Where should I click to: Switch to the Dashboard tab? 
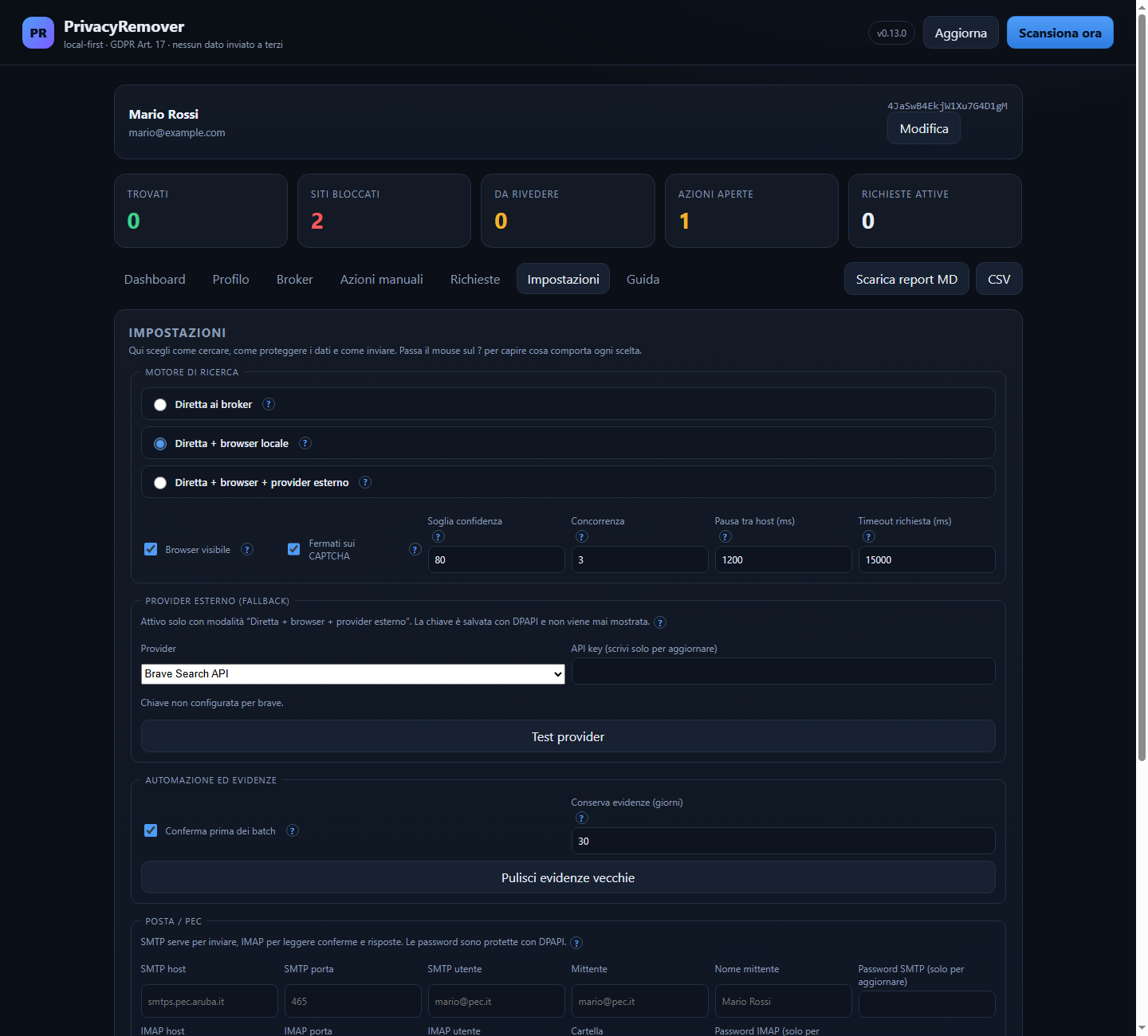pyautogui.click(x=155, y=279)
